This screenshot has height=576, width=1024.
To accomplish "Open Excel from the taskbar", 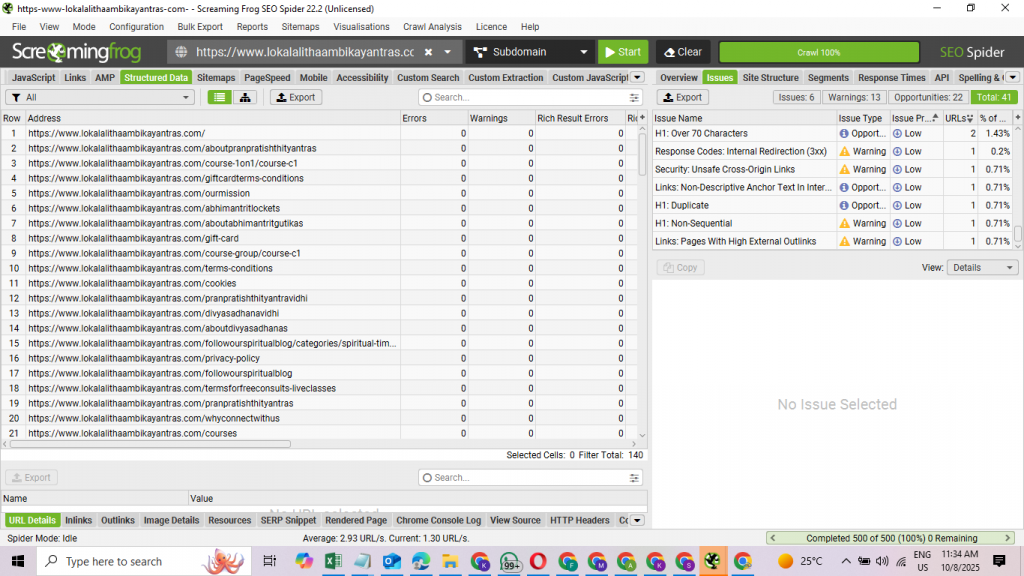I will click(333, 562).
